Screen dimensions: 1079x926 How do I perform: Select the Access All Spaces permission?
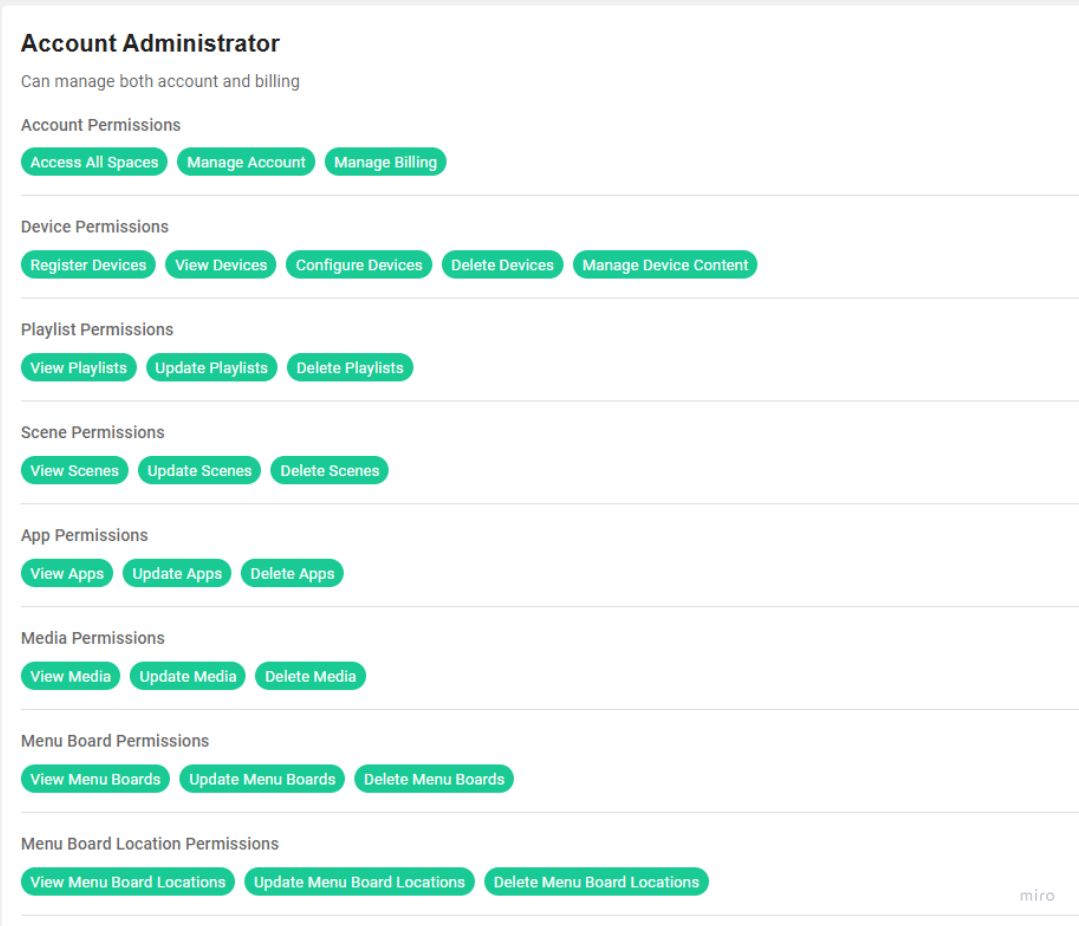coord(94,162)
